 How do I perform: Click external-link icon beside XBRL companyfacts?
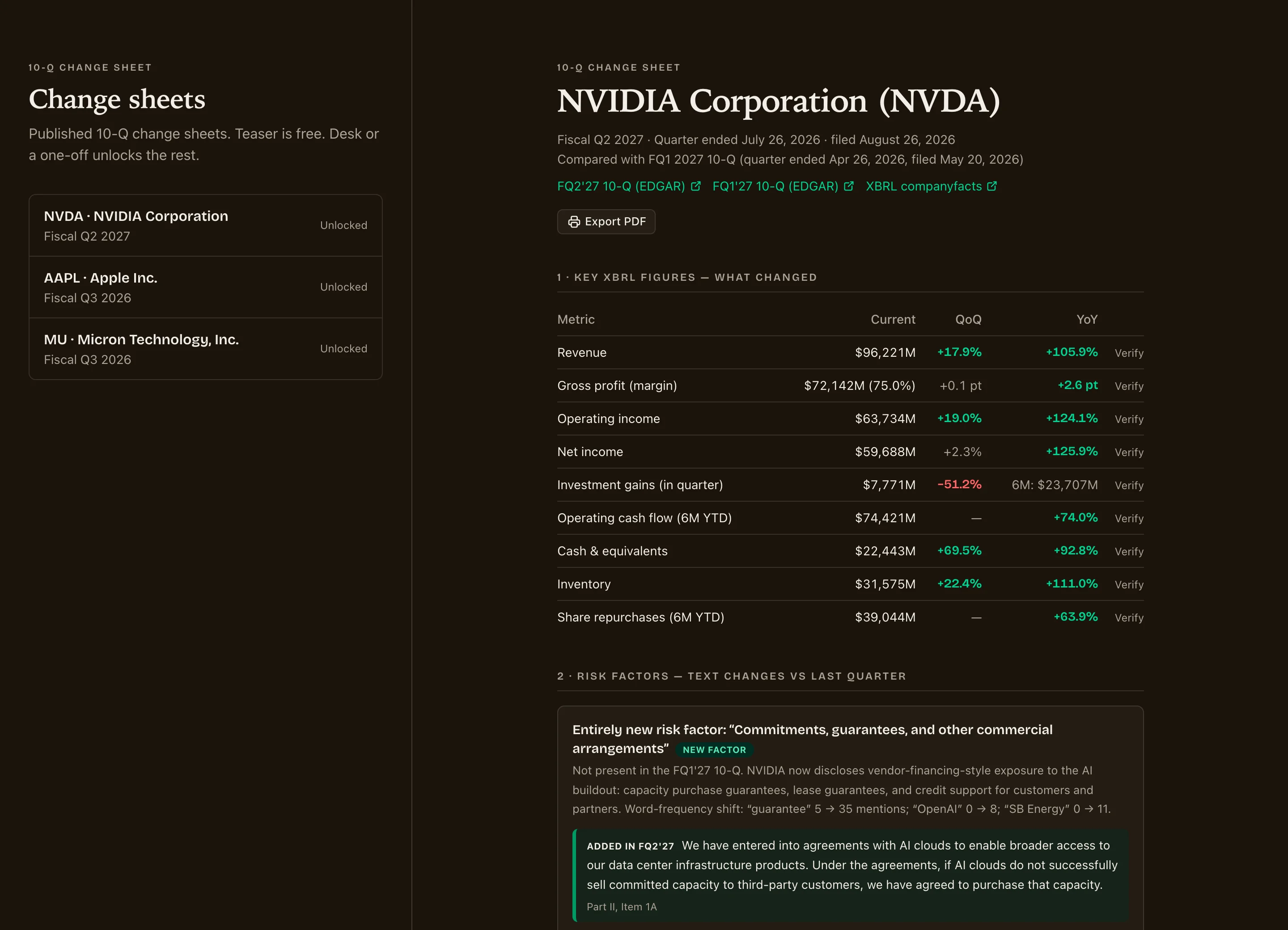click(992, 186)
